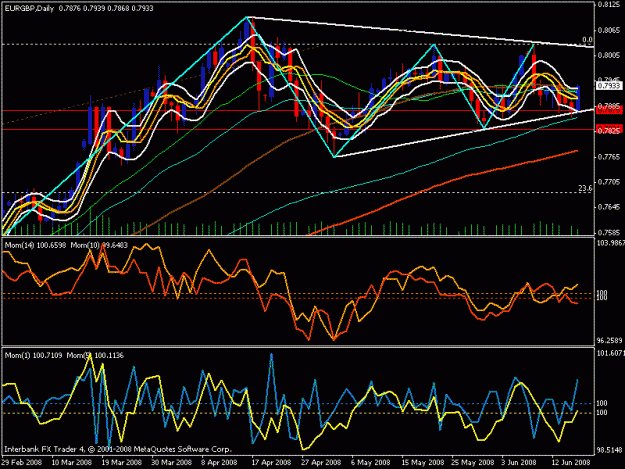Click the Mom(14) 100.6598 indicator label
The width and height of the screenshot is (625, 469).
coord(35,245)
